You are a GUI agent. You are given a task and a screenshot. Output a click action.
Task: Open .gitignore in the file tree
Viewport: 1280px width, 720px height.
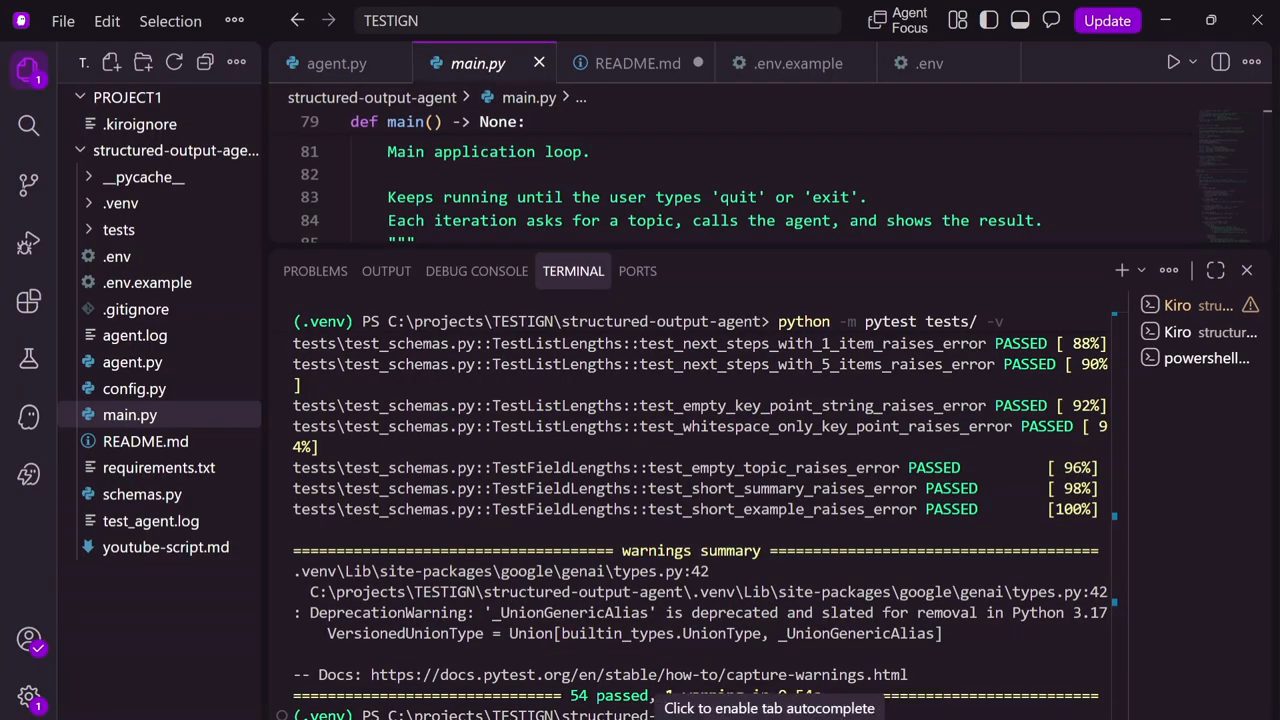(x=135, y=309)
